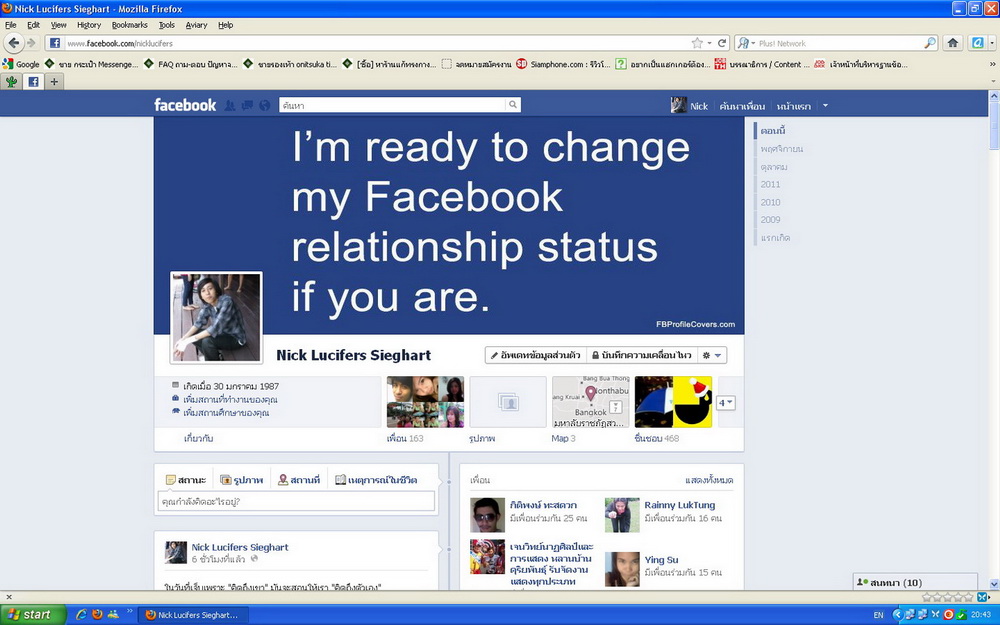Open Rainny LukTung's profile link
The image size is (1000, 625).
679,505
